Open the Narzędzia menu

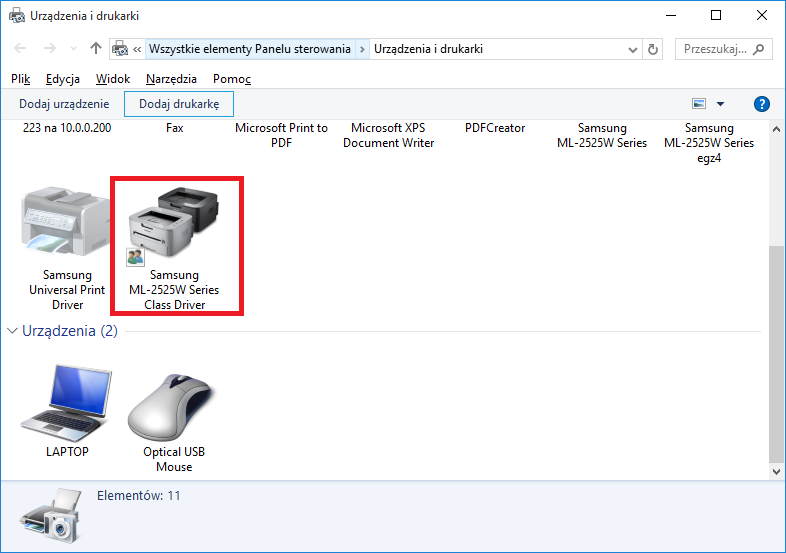pyautogui.click(x=171, y=79)
